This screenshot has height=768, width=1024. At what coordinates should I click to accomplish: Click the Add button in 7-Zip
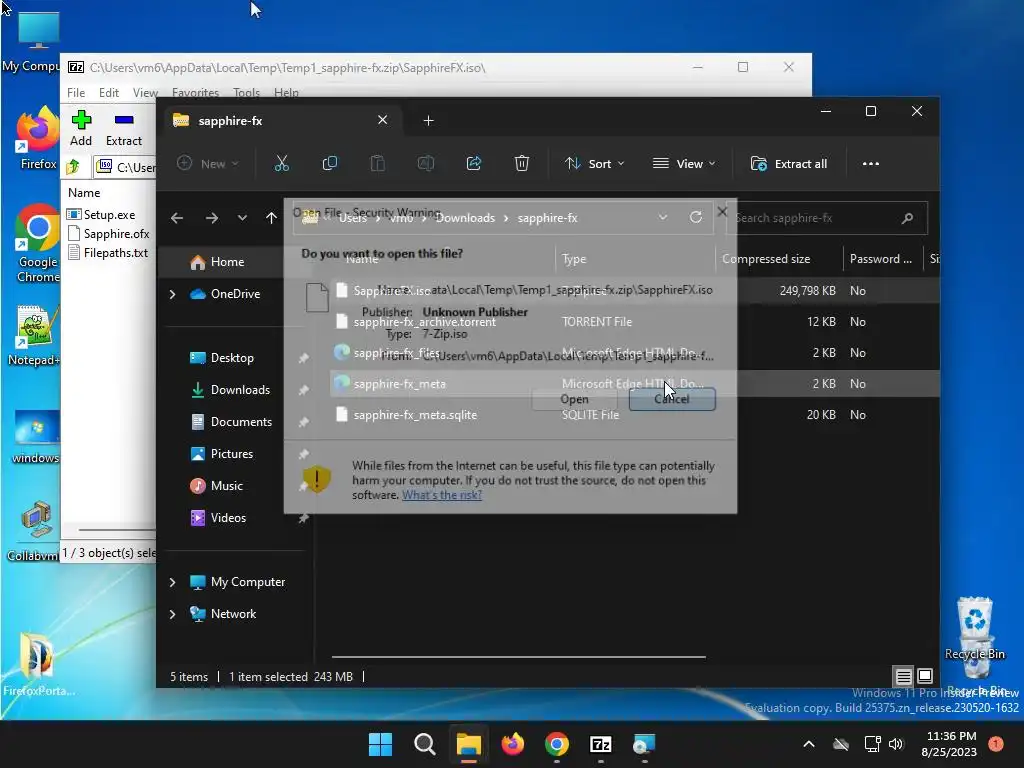pos(81,129)
